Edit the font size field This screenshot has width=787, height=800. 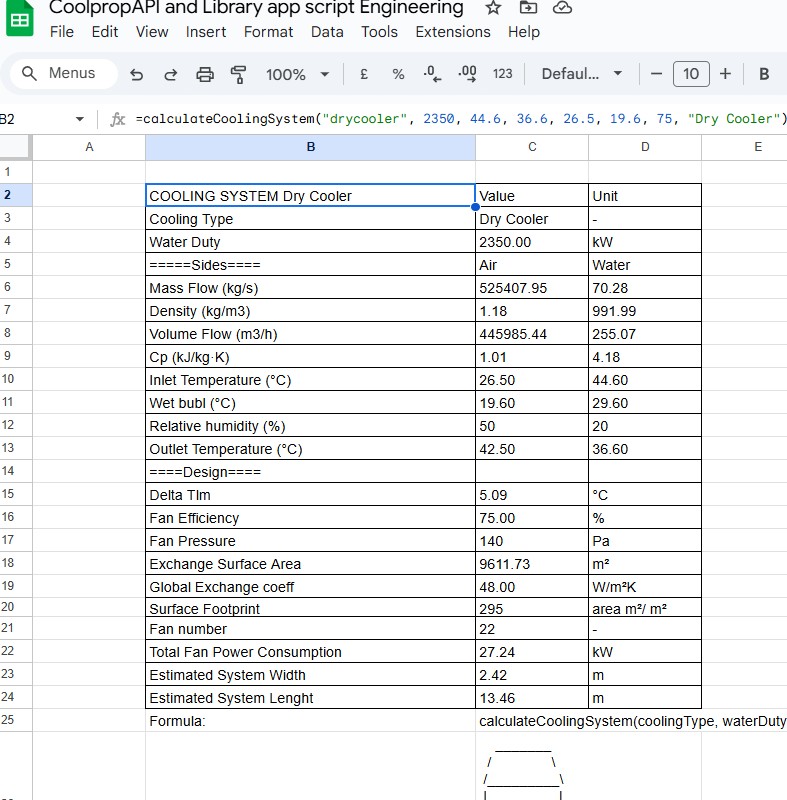pos(691,74)
